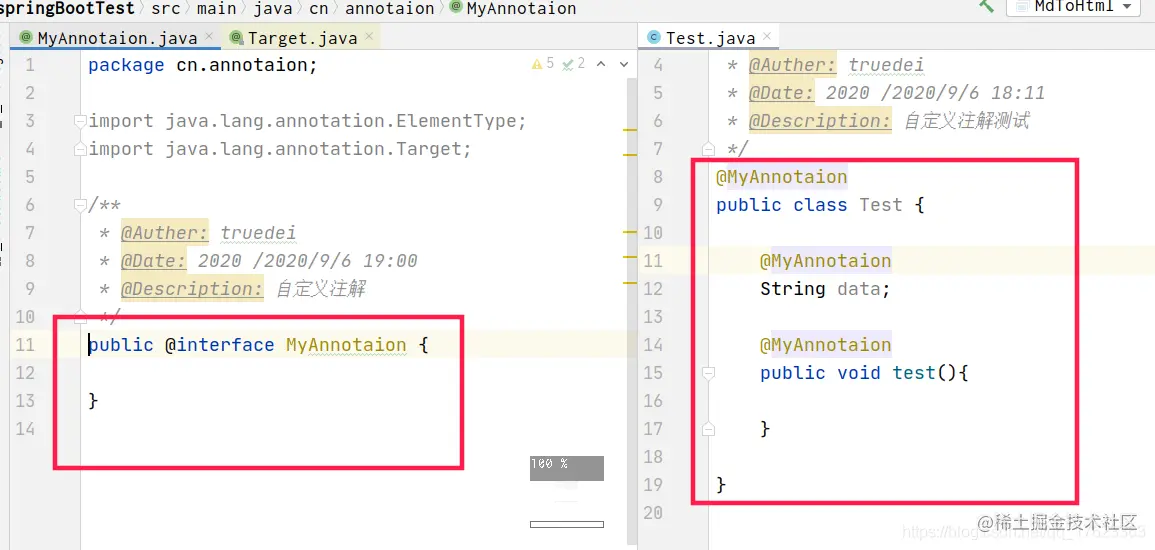Screen dimensions: 1155x550
Task: Go to next highlighted problem arrow
Action: point(622,64)
